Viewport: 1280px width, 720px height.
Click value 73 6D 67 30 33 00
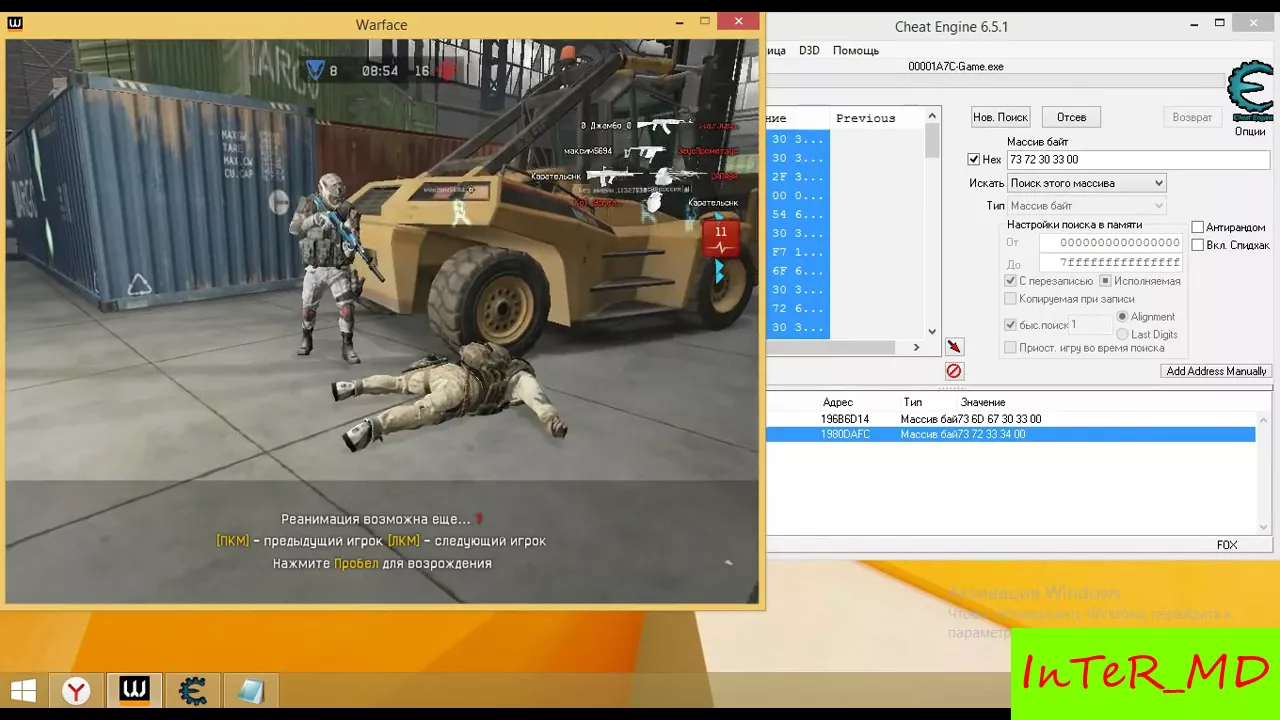click(1000, 419)
